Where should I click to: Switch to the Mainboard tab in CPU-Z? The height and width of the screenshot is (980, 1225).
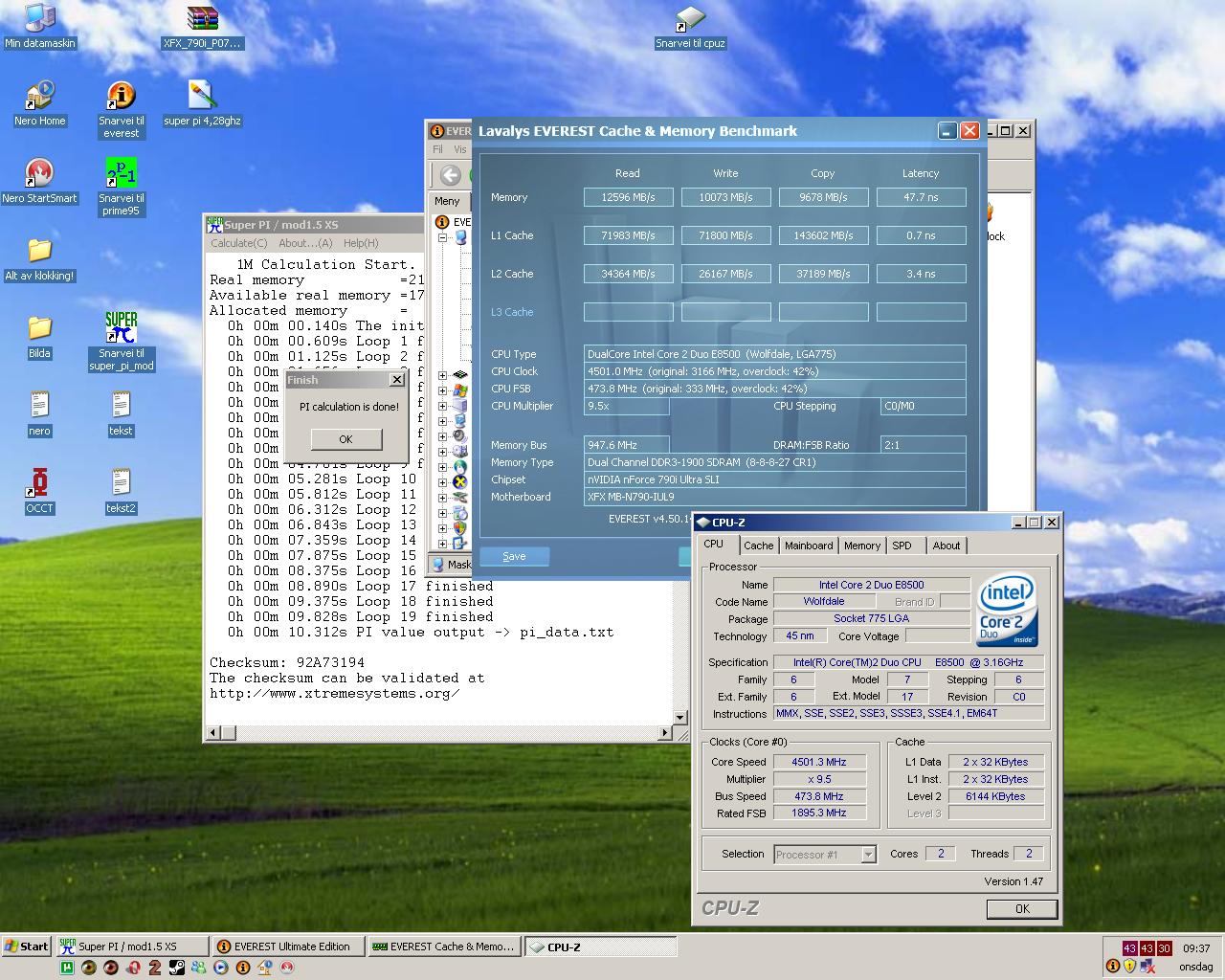point(809,546)
